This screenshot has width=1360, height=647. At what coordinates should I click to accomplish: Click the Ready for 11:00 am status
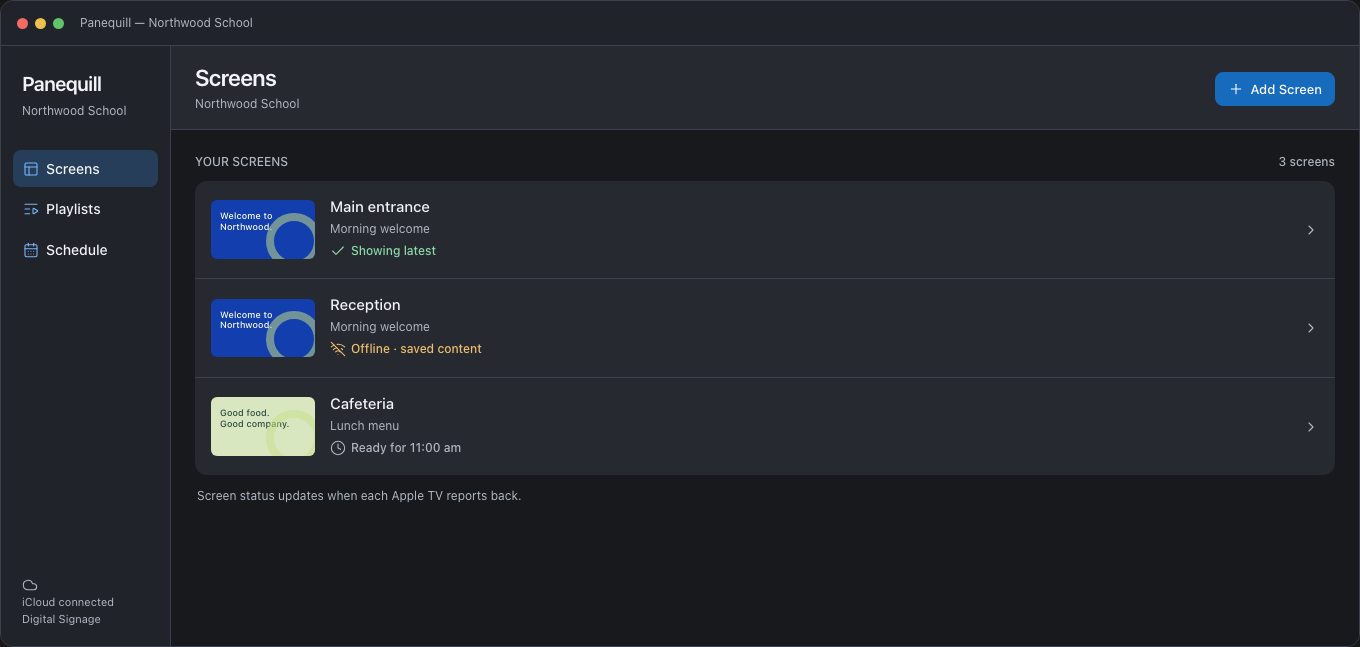(x=406, y=448)
